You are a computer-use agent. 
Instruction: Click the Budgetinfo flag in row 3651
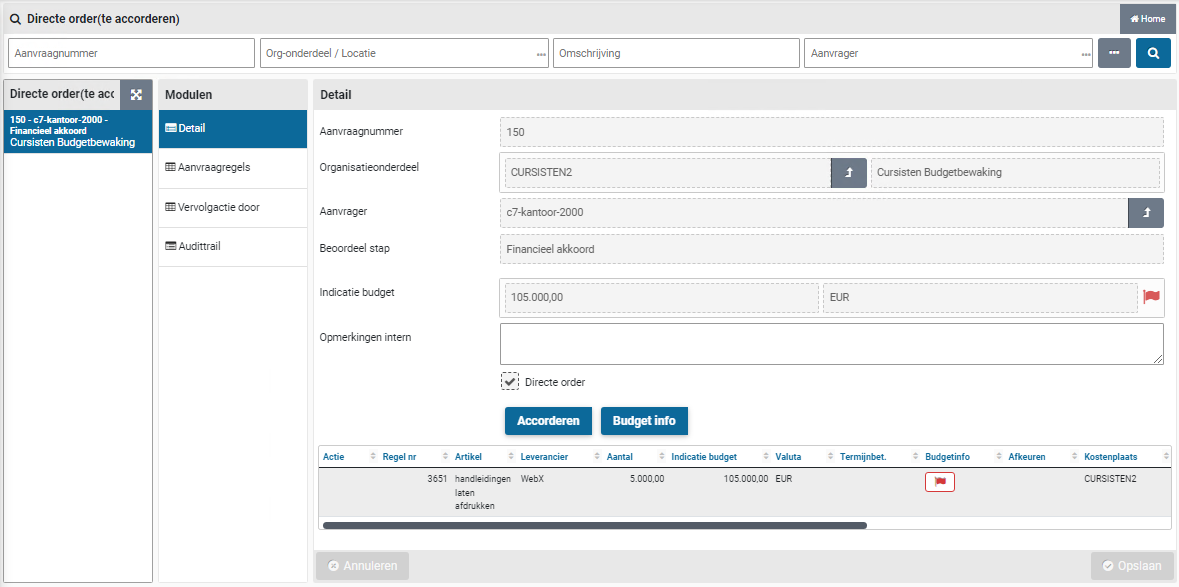click(x=939, y=482)
